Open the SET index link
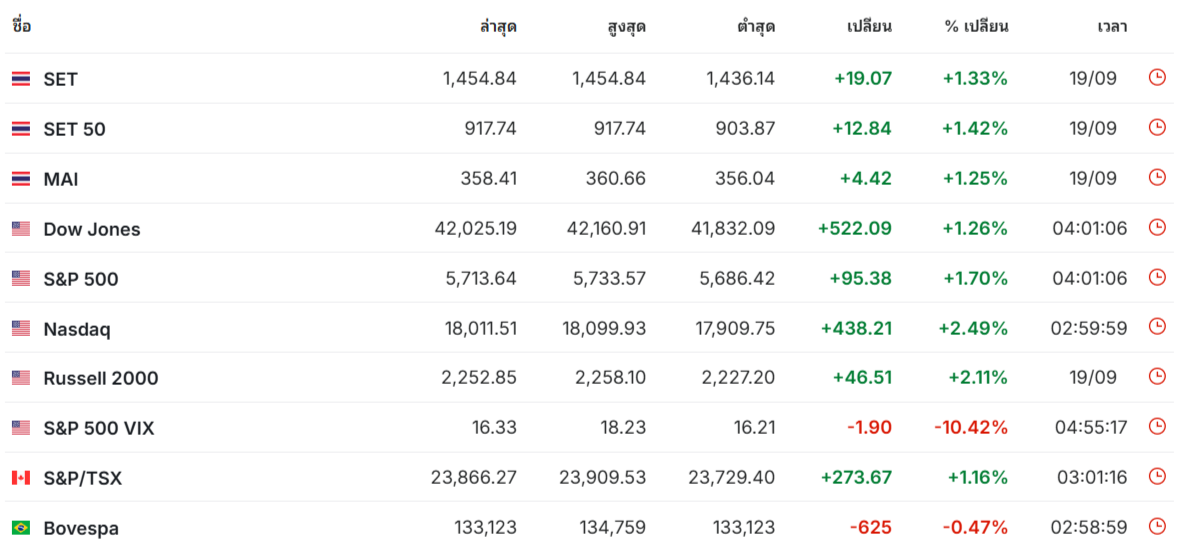 60,79
